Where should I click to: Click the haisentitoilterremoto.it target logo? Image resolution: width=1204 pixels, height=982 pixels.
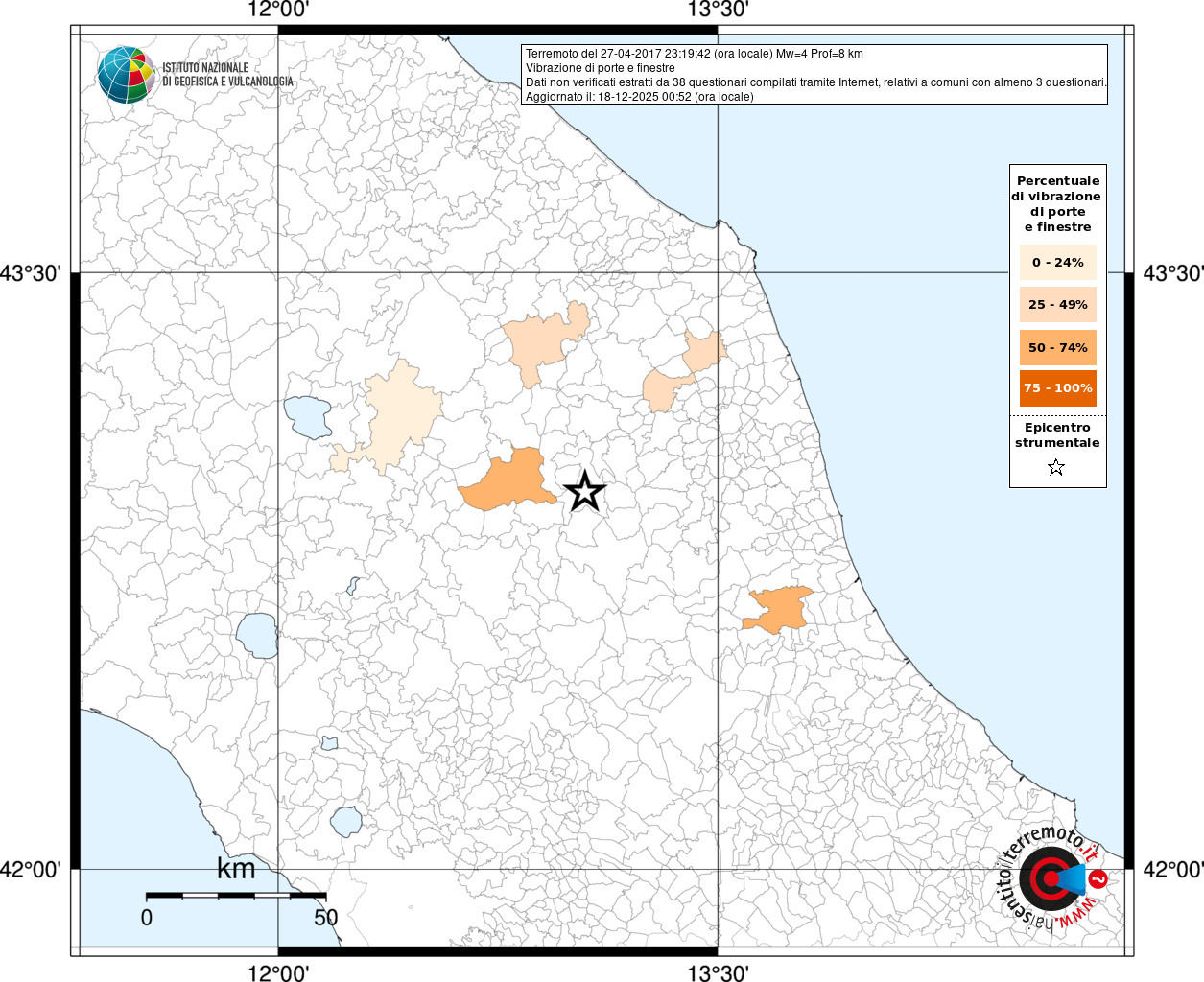click(1051, 878)
